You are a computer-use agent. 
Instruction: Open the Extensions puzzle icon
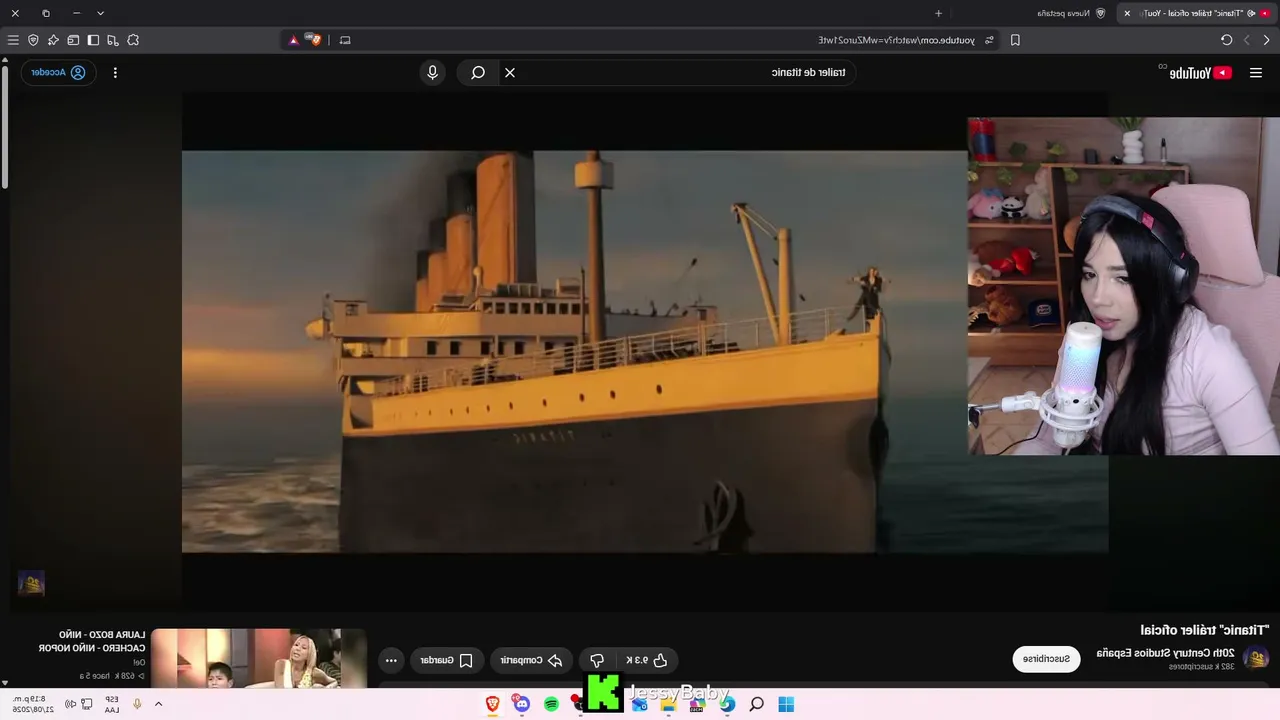coord(133,40)
